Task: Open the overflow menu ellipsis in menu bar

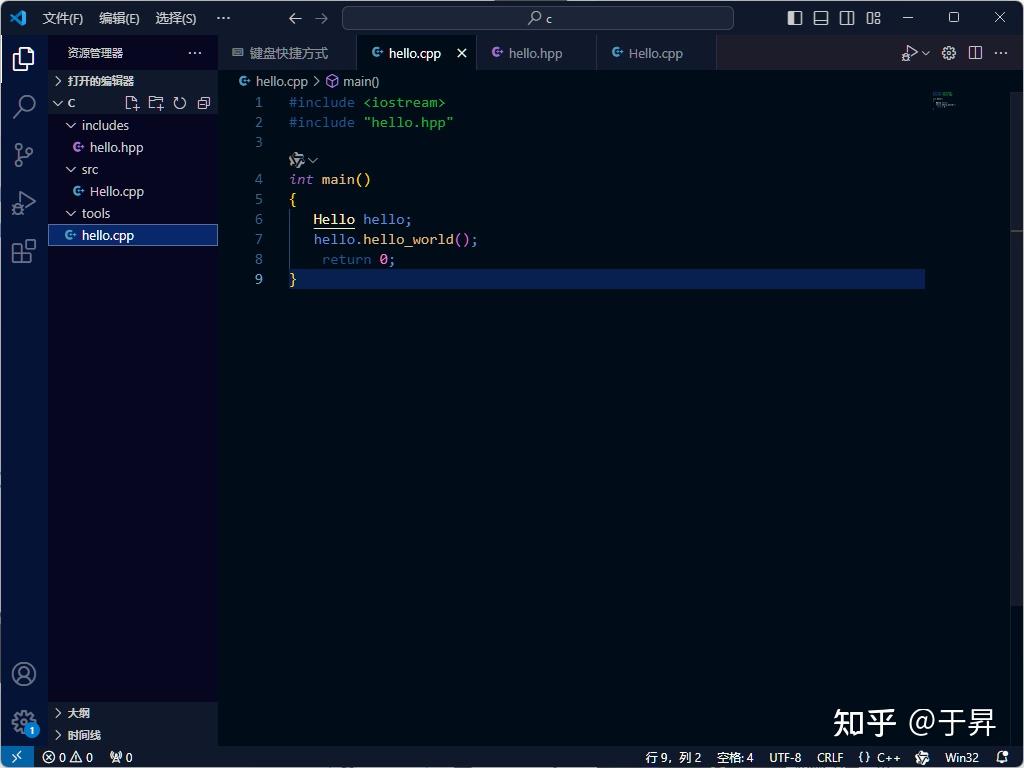Action: [x=223, y=18]
